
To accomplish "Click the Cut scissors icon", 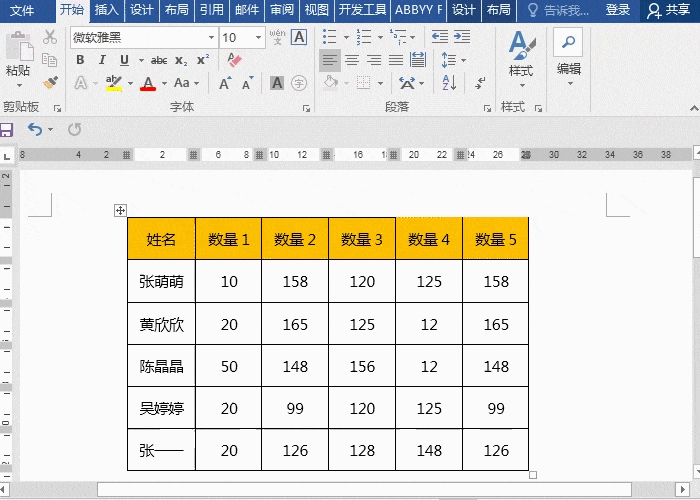I will pyautogui.click(x=50, y=38).
